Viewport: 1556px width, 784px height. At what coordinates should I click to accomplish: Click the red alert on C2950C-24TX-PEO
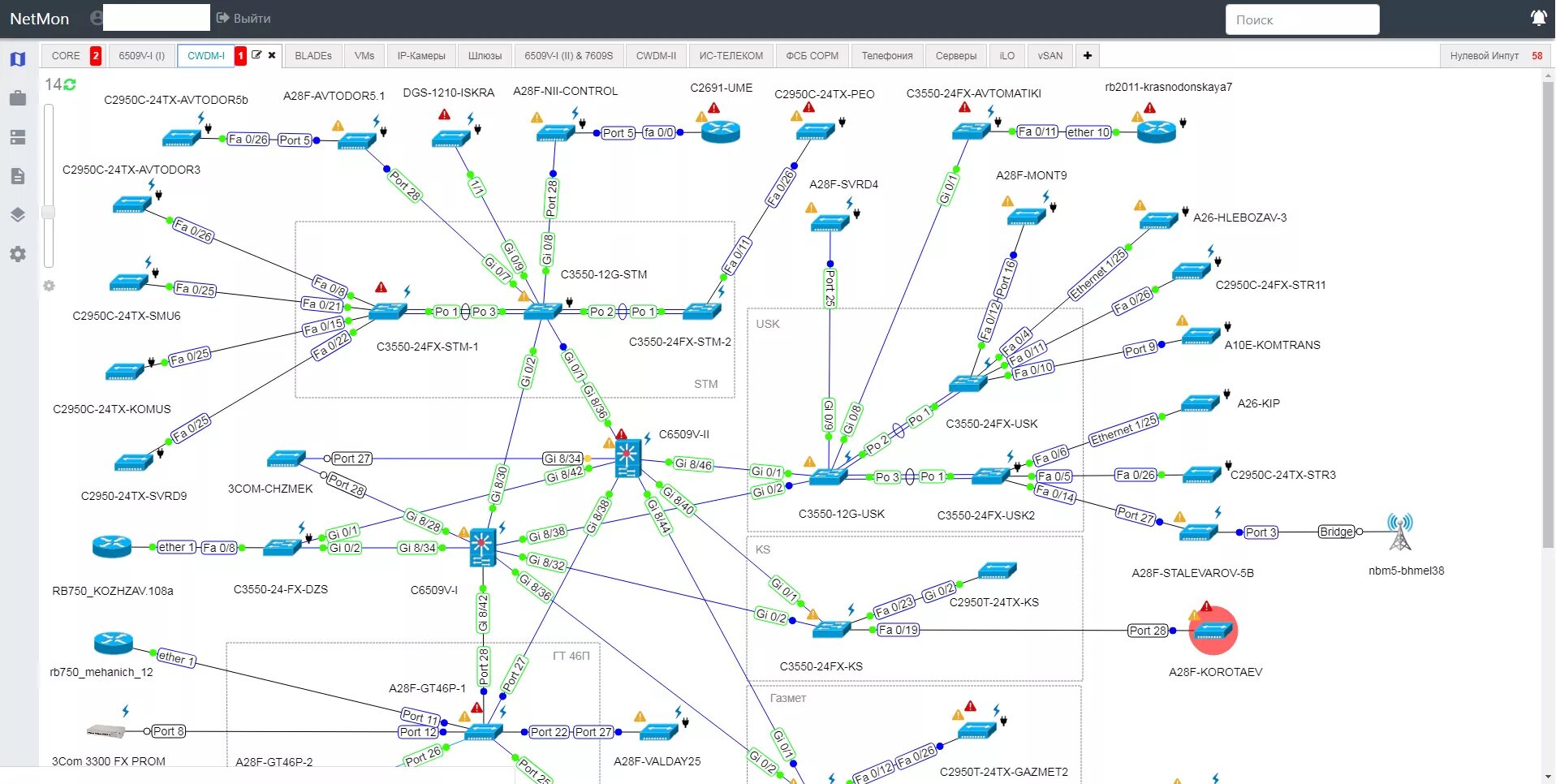point(808,106)
